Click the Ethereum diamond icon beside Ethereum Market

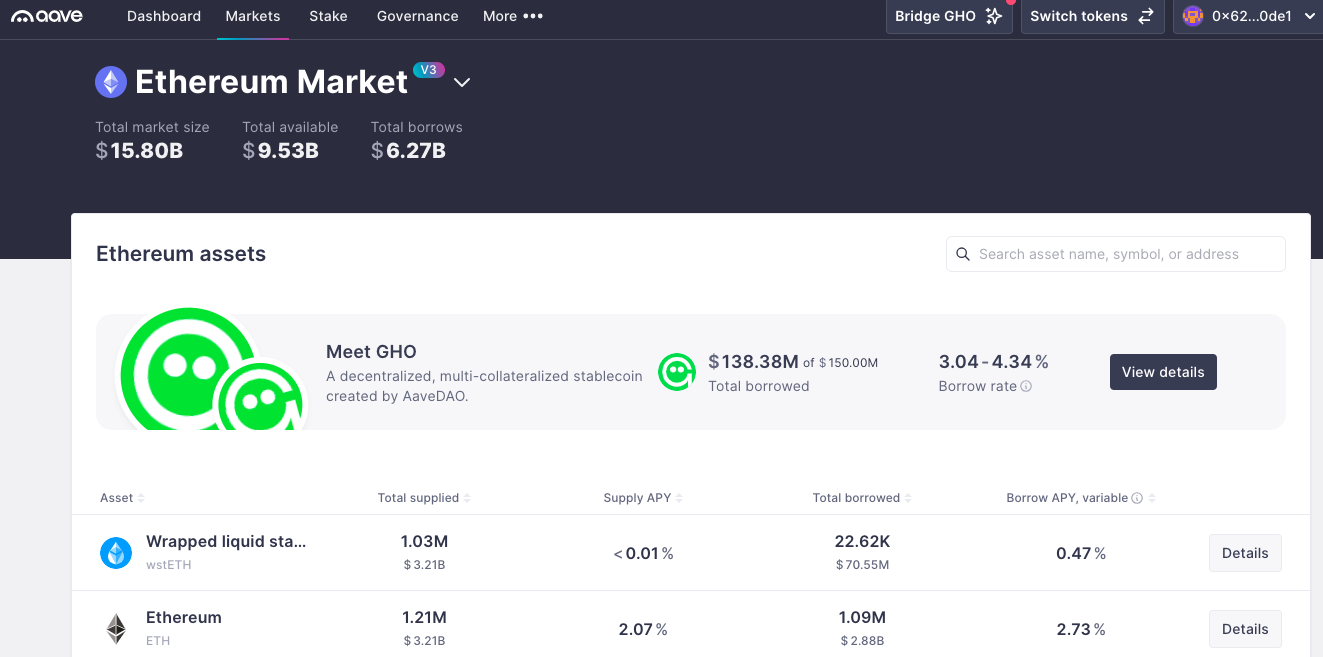tap(111, 82)
